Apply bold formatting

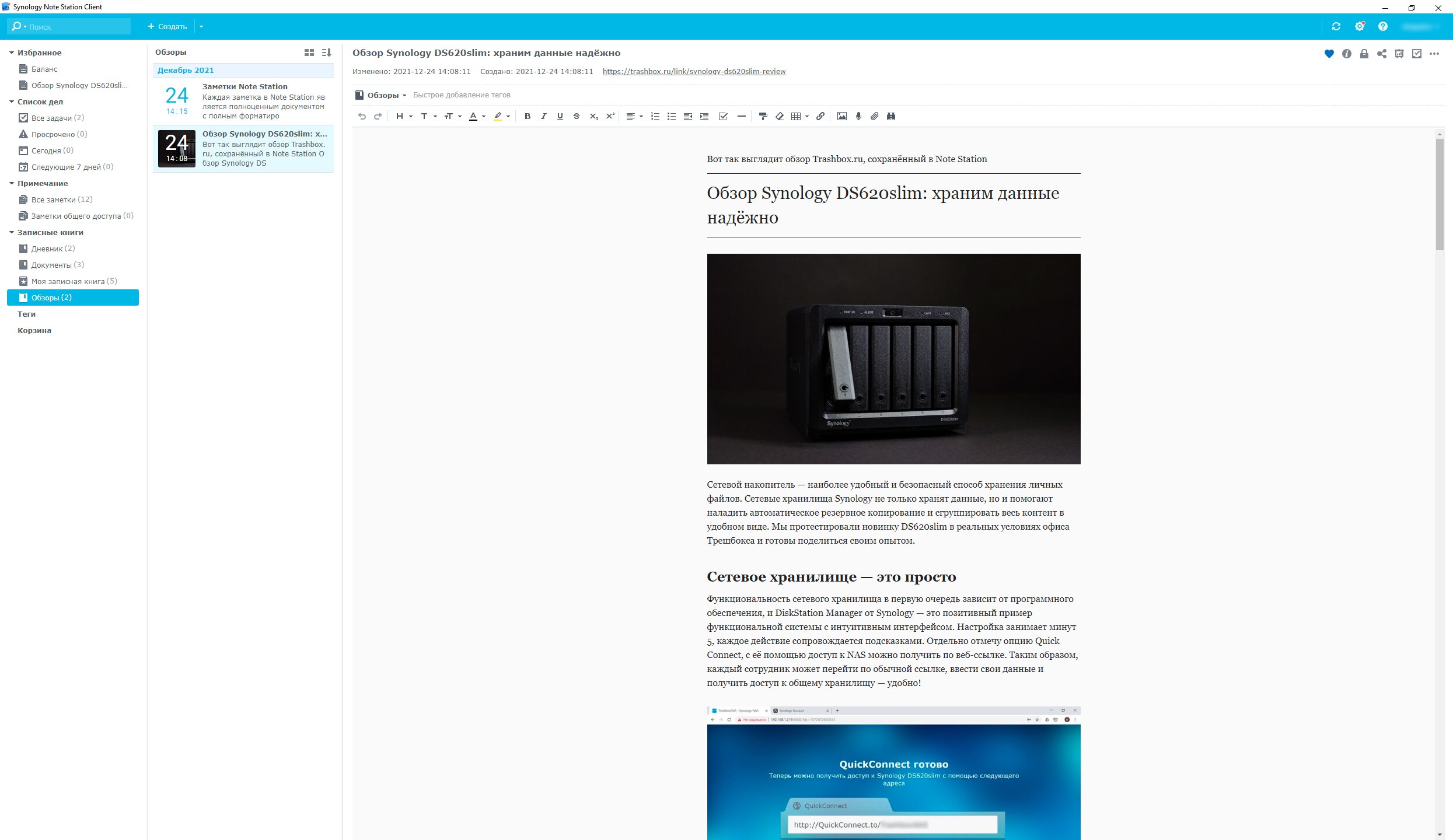click(528, 116)
